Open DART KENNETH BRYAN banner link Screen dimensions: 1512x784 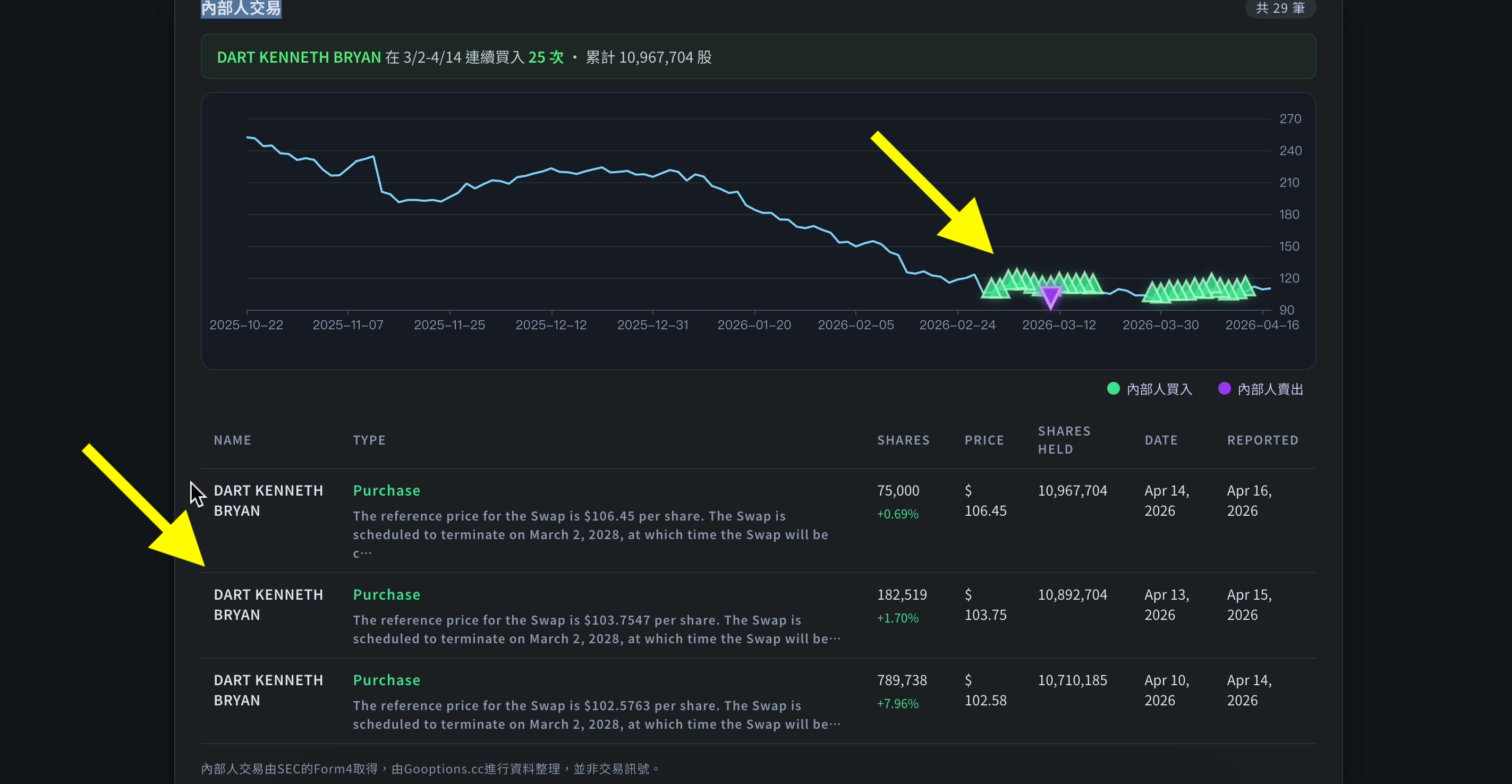(x=299, y=57)
